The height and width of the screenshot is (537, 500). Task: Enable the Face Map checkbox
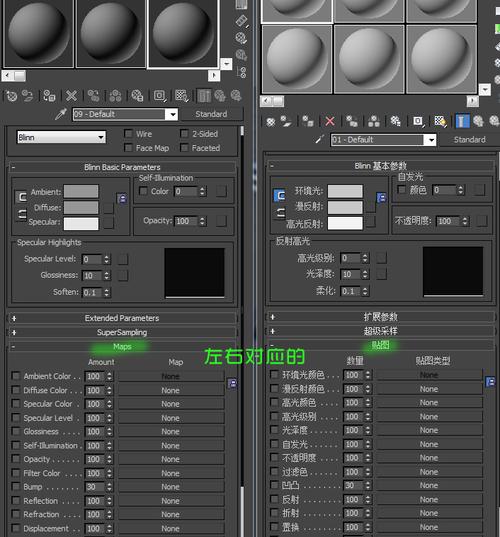(x=128, y=148)
